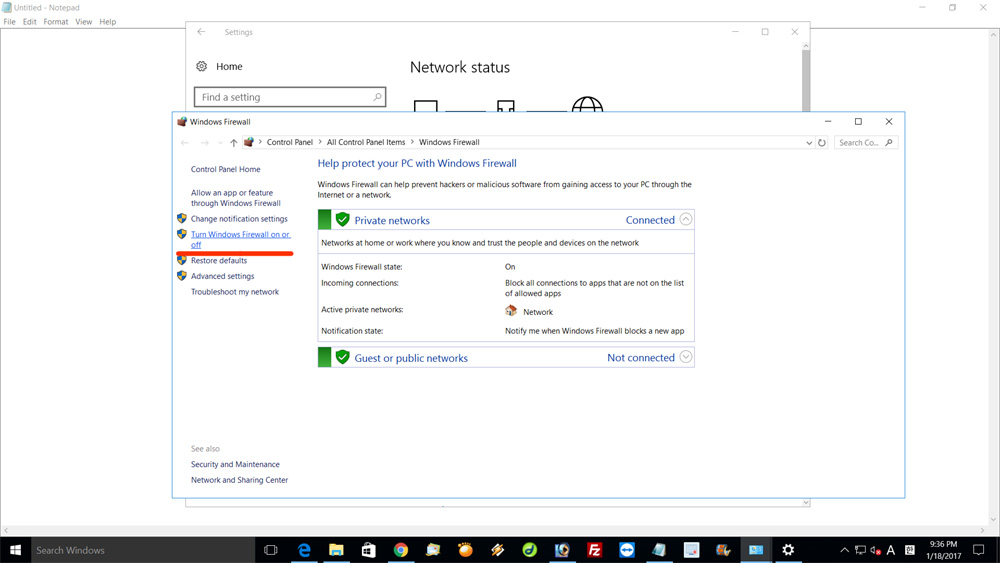Open Notepad Edit menu
1000x563 pixels.
coord(30,22)
